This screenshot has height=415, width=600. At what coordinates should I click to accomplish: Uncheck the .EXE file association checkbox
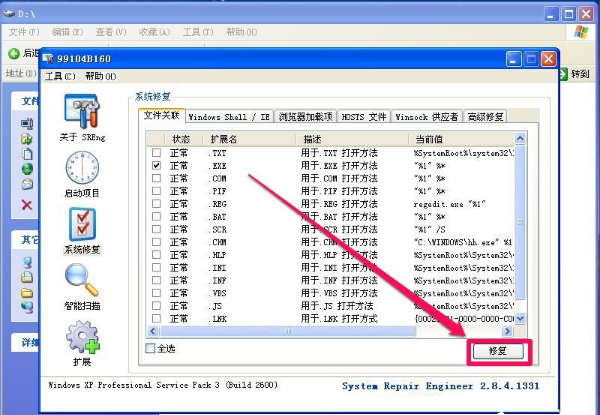pyautogui.click(x=156, y=165)
